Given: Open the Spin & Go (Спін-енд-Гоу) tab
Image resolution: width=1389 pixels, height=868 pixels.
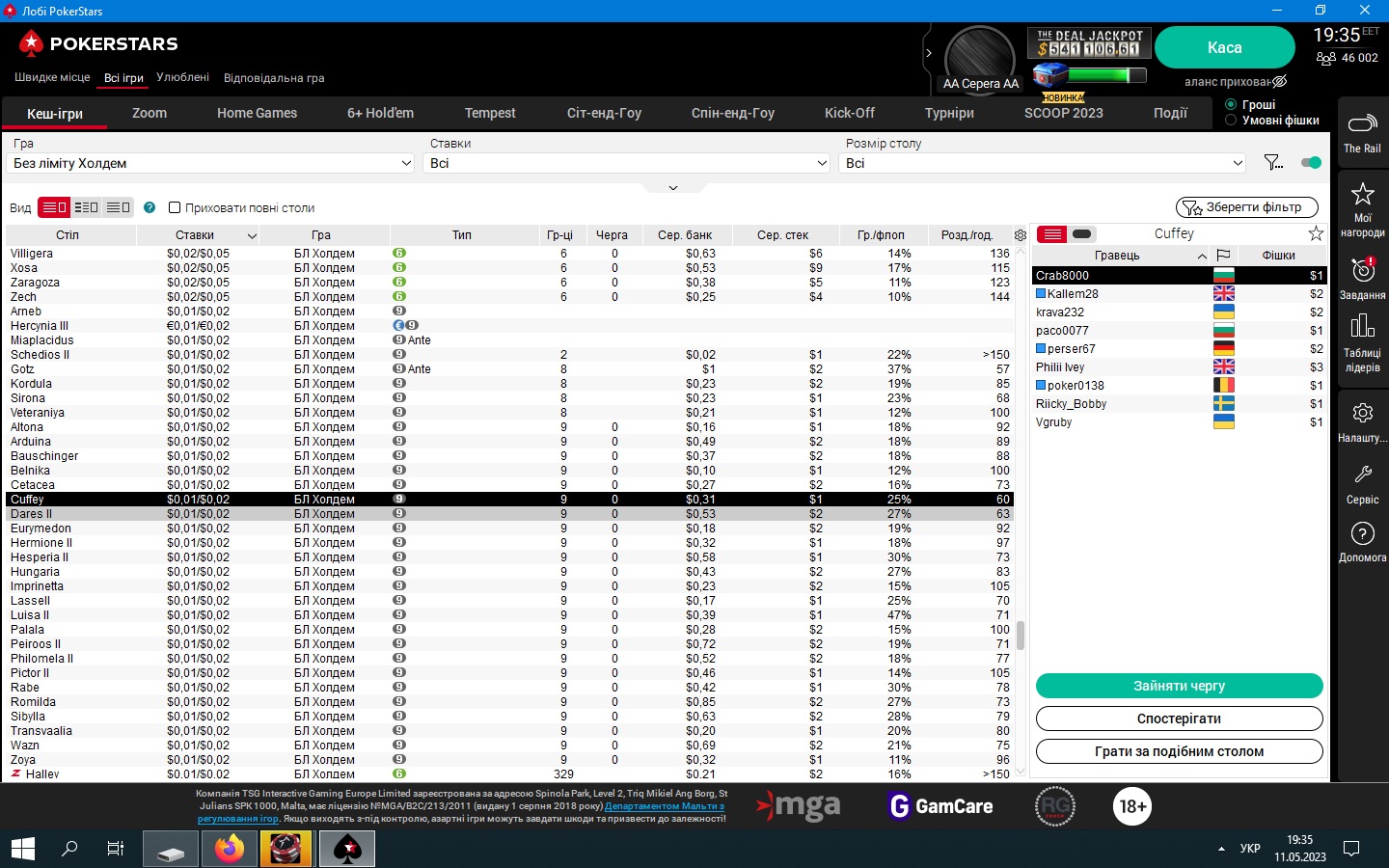Looking at the screenshot, I should (733, 113).
